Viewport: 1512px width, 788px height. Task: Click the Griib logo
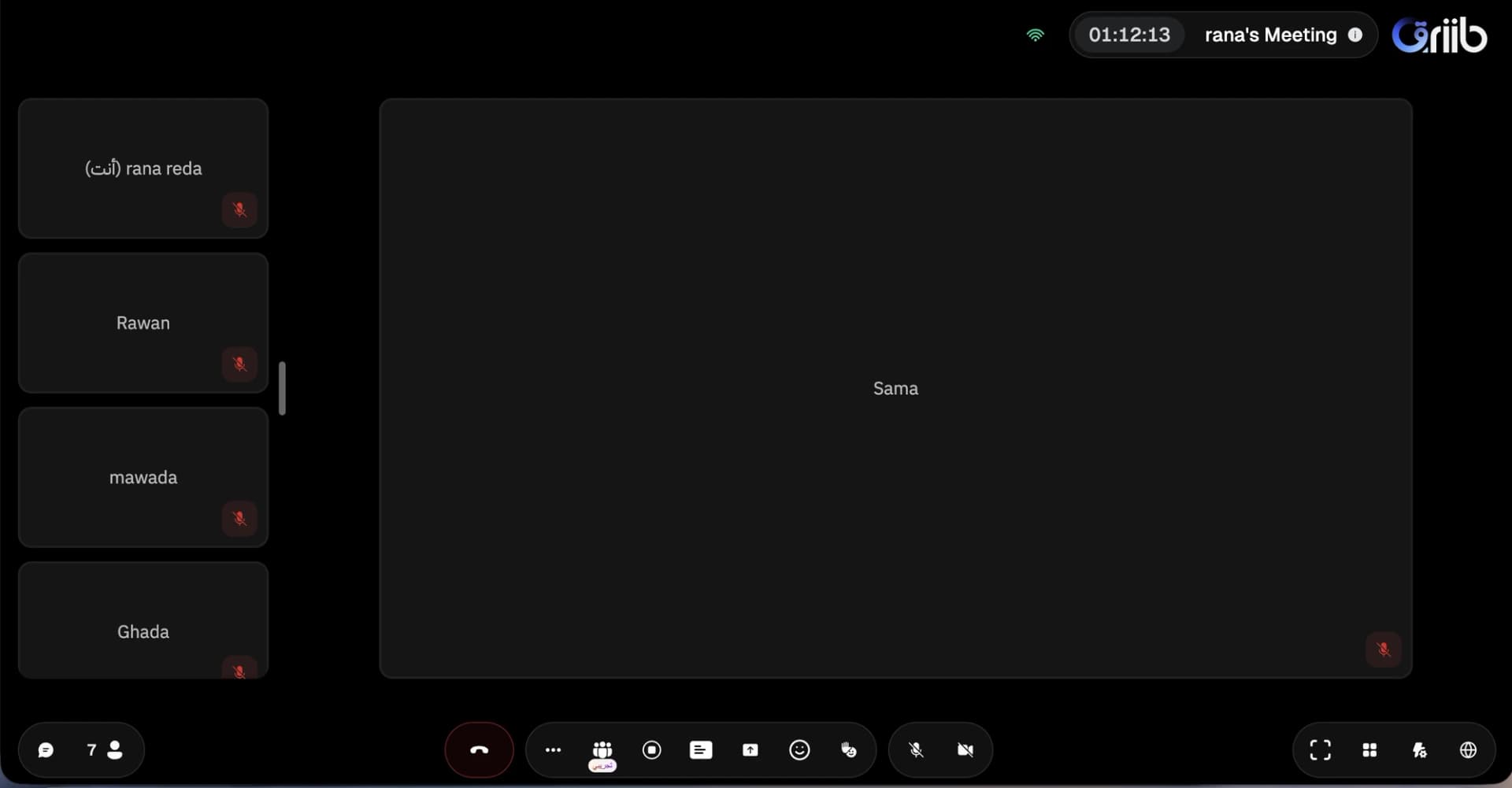click(1440, 35)
